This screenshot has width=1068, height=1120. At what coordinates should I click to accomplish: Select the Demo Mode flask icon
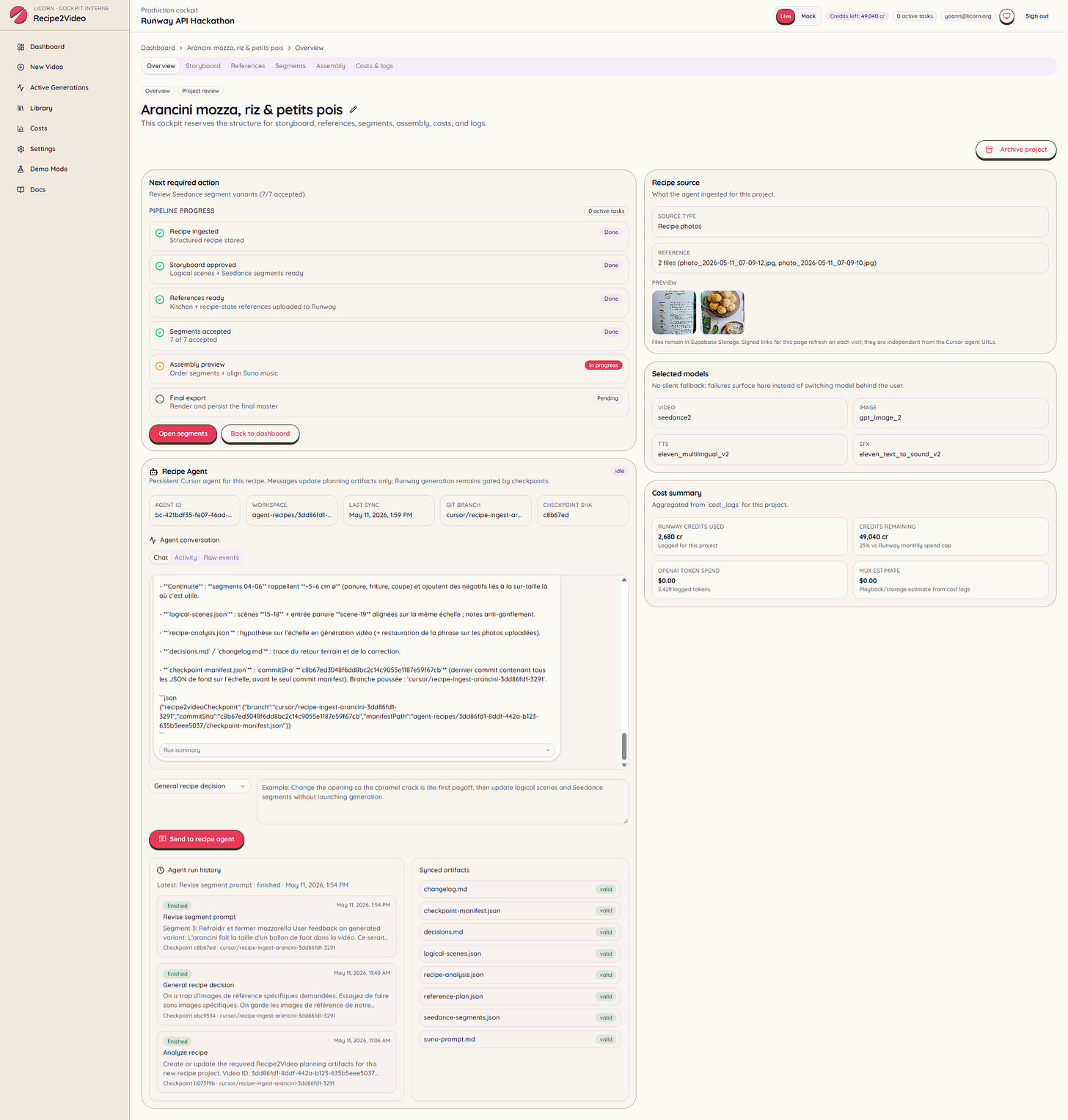pos(21,169)
